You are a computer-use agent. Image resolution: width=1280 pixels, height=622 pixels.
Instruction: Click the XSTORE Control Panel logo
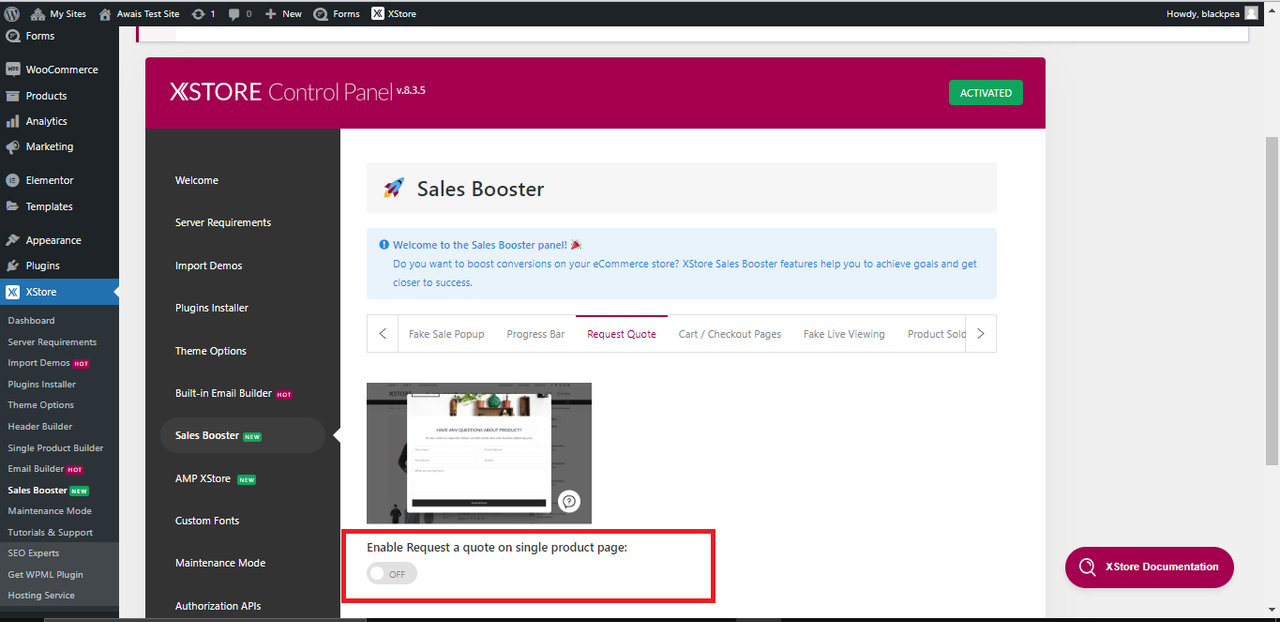[x=298, y=92]
